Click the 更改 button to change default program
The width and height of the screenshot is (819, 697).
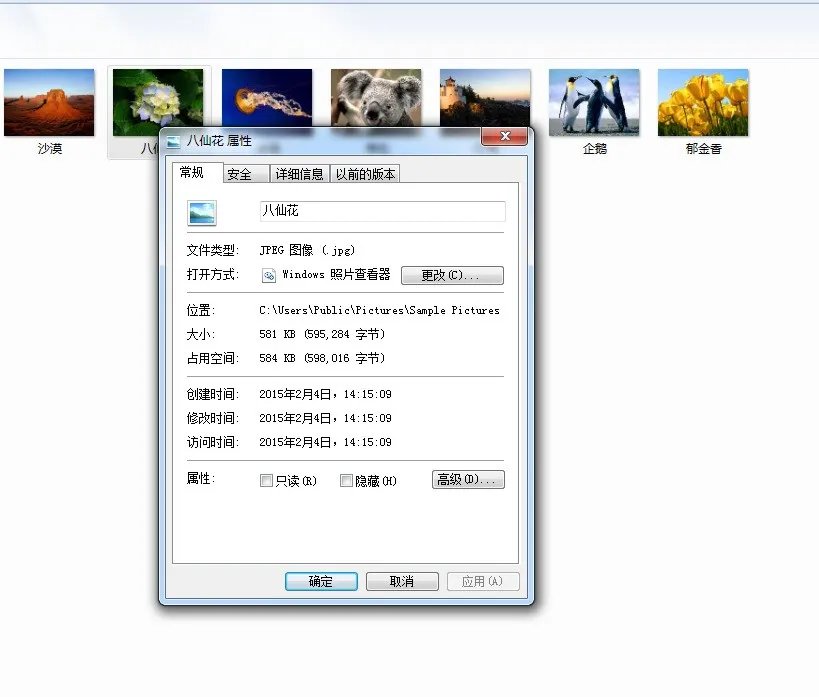click(x=452, y=276)
